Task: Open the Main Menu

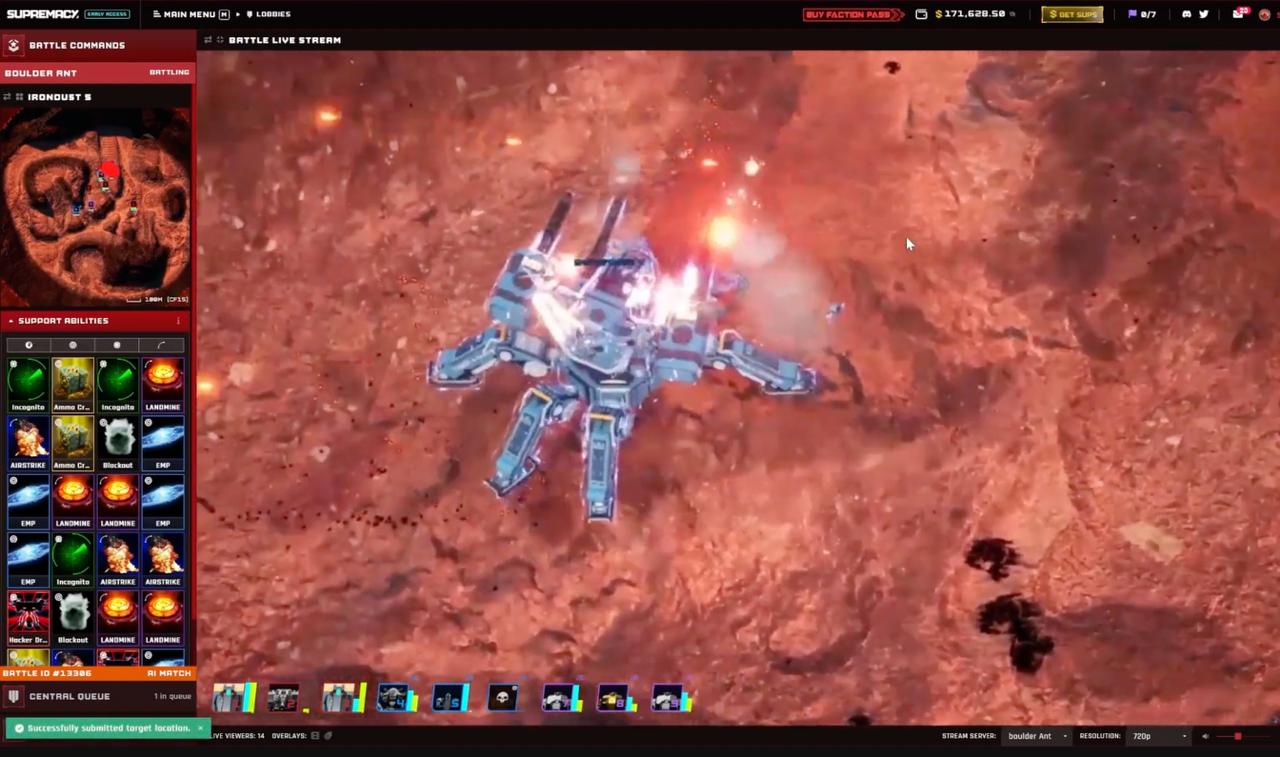Action: [x=190, y=14]
